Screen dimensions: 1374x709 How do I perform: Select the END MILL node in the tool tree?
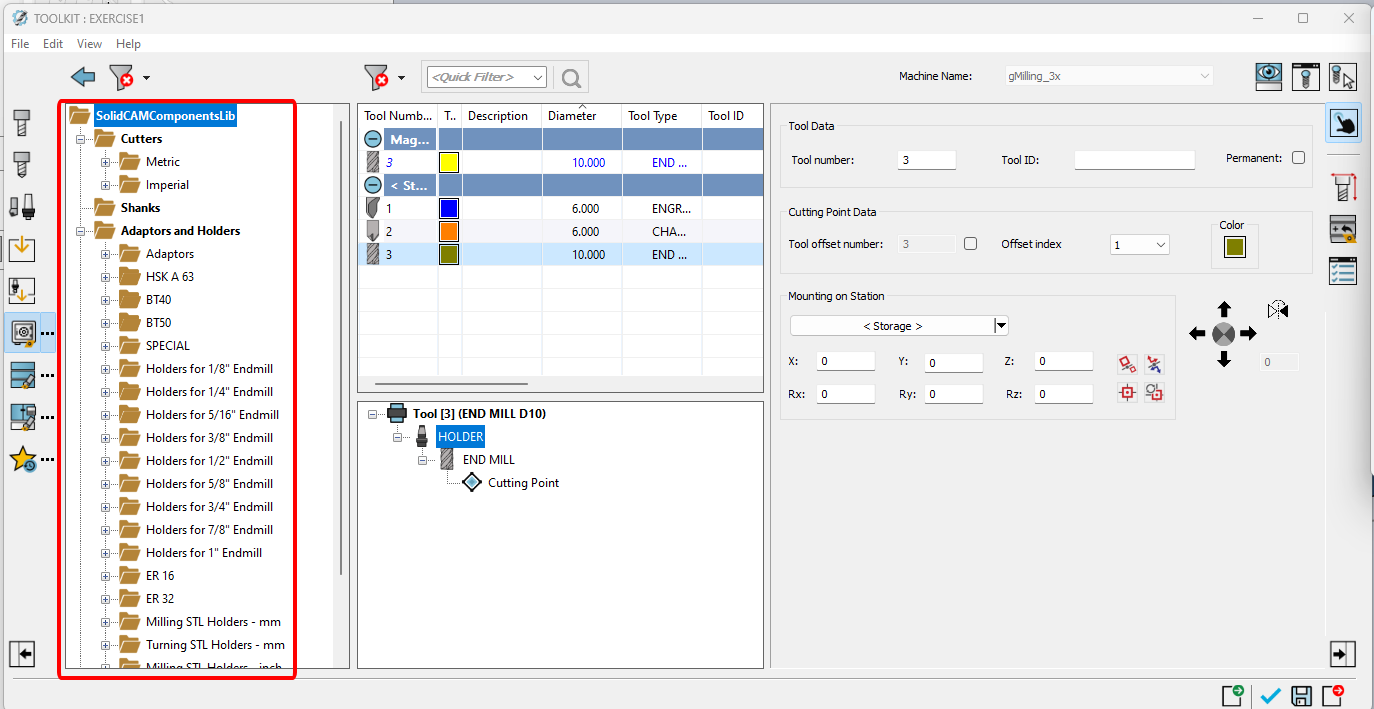pyautogui.click(x=488, y=460)
